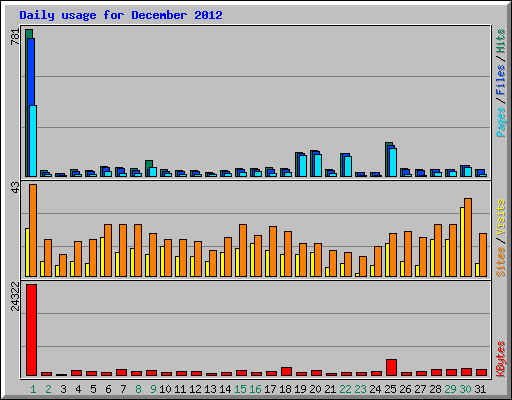Click day label '9' on the x-axis
The width and height of the screenshot is (512, 400).
(153, 389)
